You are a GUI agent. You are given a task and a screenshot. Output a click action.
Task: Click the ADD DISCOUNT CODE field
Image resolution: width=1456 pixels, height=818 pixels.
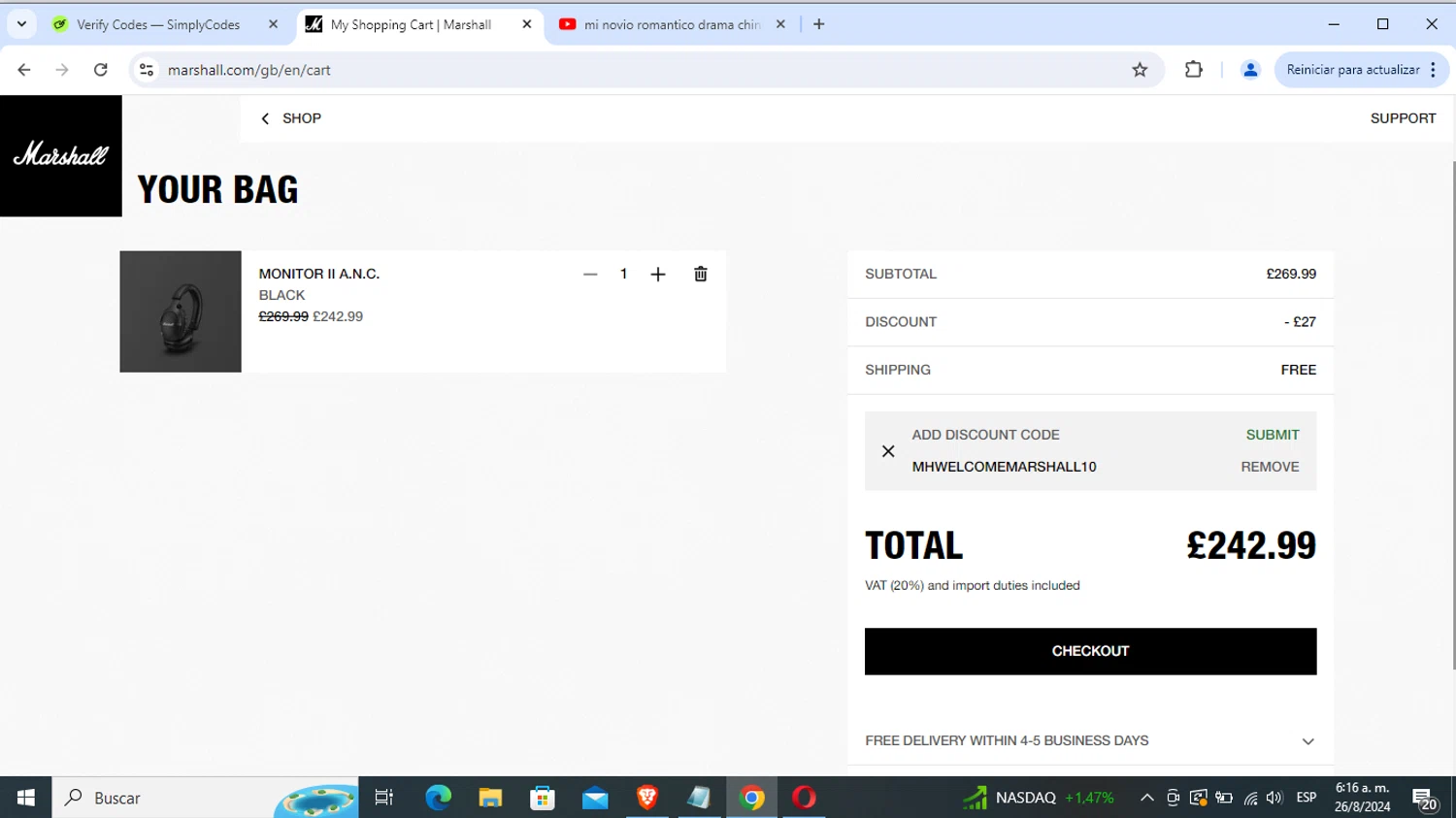tap(985, 435)
